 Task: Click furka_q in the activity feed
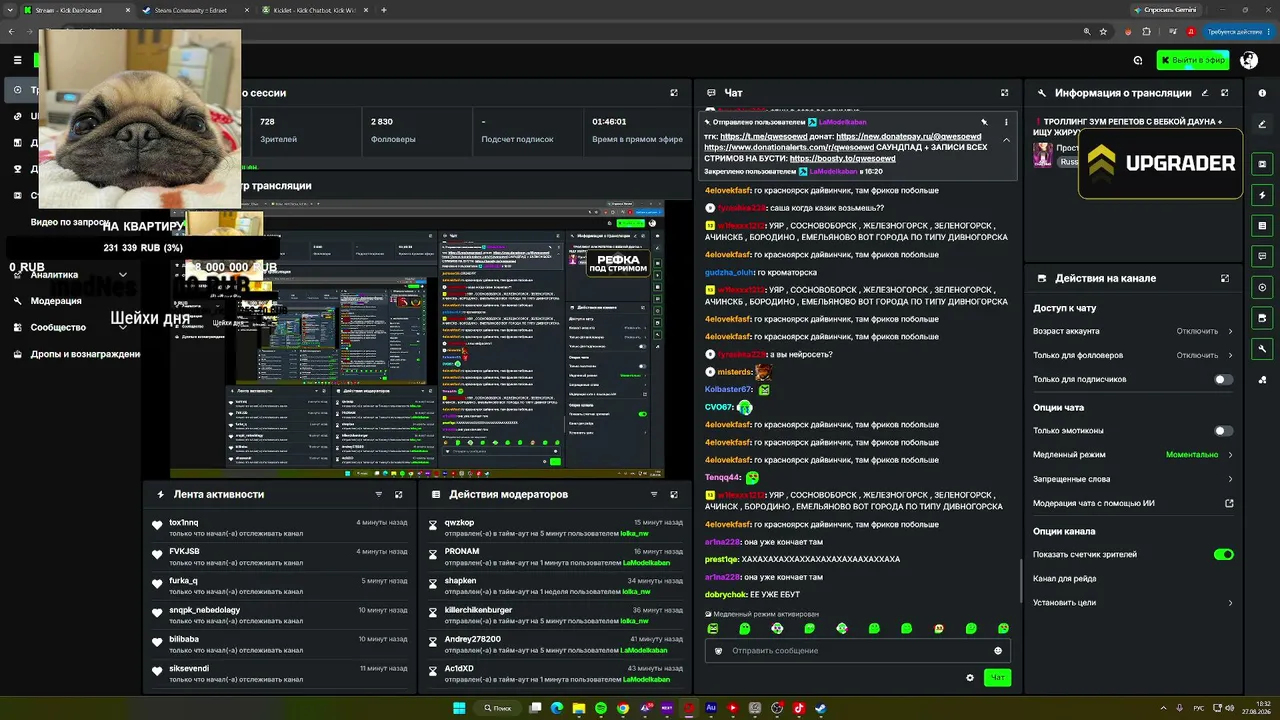183,581
